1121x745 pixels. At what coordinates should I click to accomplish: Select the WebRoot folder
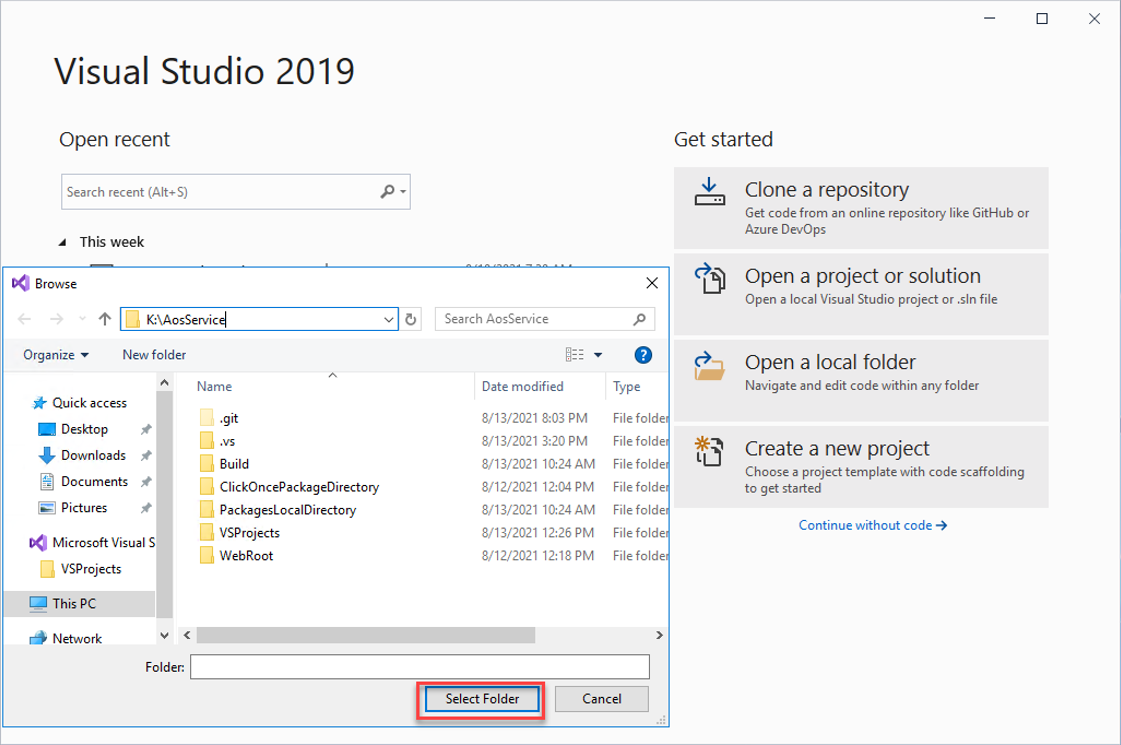click(246, 556)
